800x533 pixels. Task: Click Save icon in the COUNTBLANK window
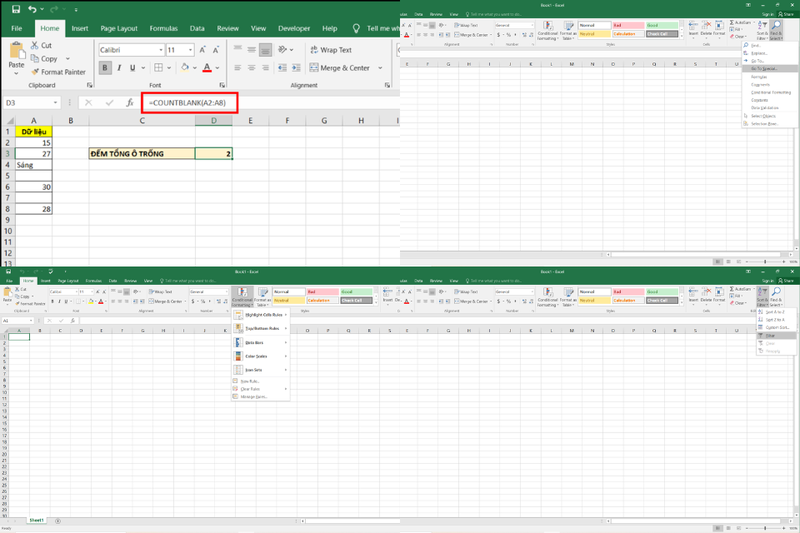click(x=16, y=9)
